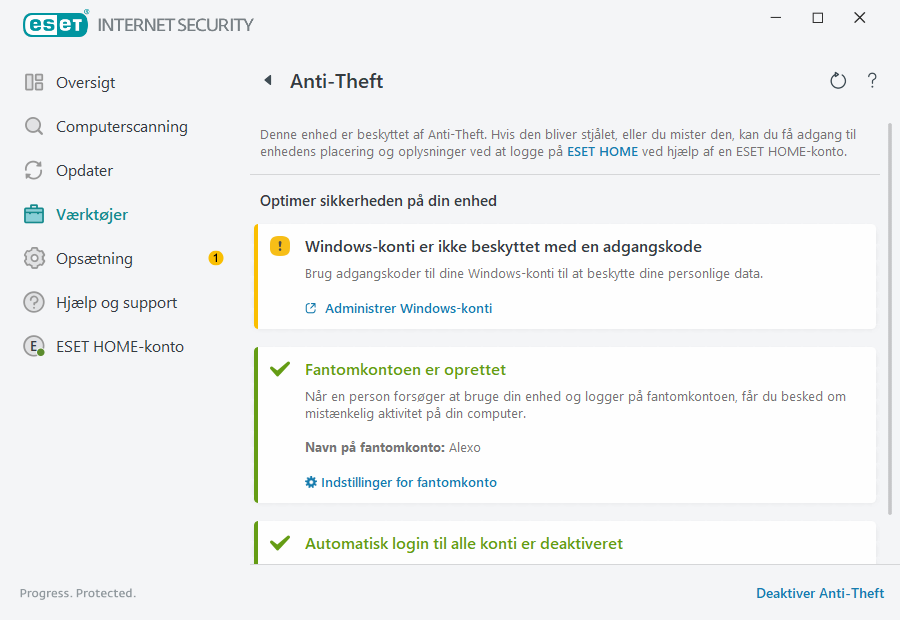This screenshot has height=620, width=900.
Task: Click Deaktiver Anti-Theft
Action: (x=819, y=593)
